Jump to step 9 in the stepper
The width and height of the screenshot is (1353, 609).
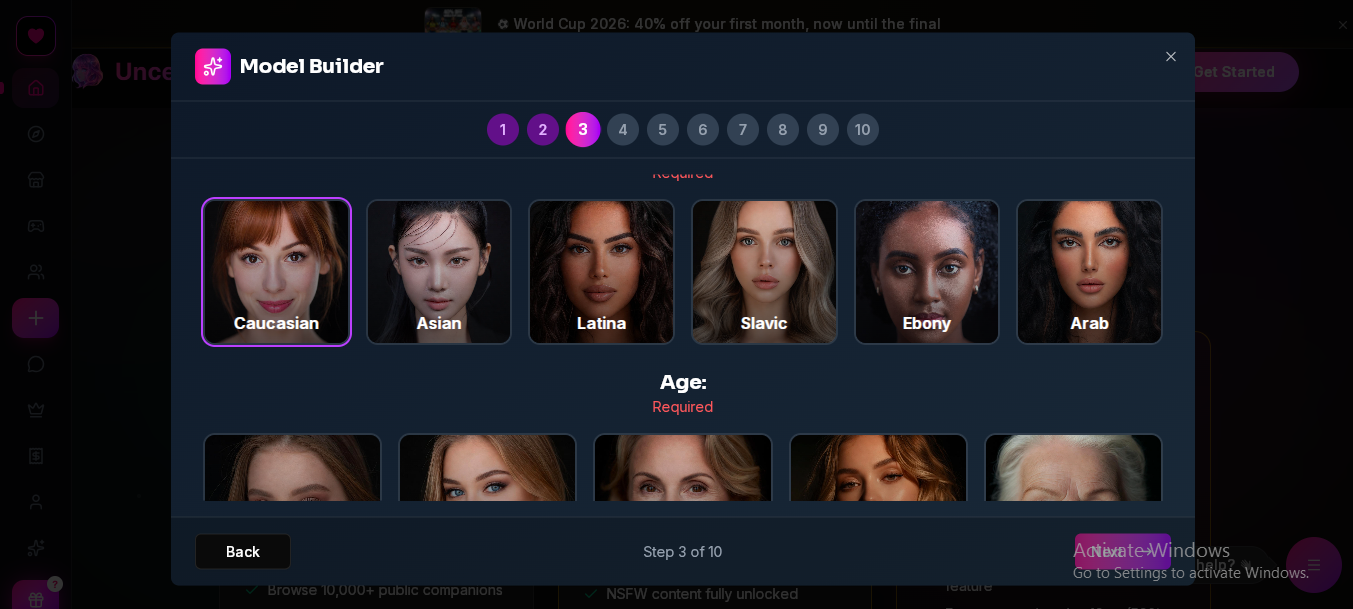coord(823,129)
